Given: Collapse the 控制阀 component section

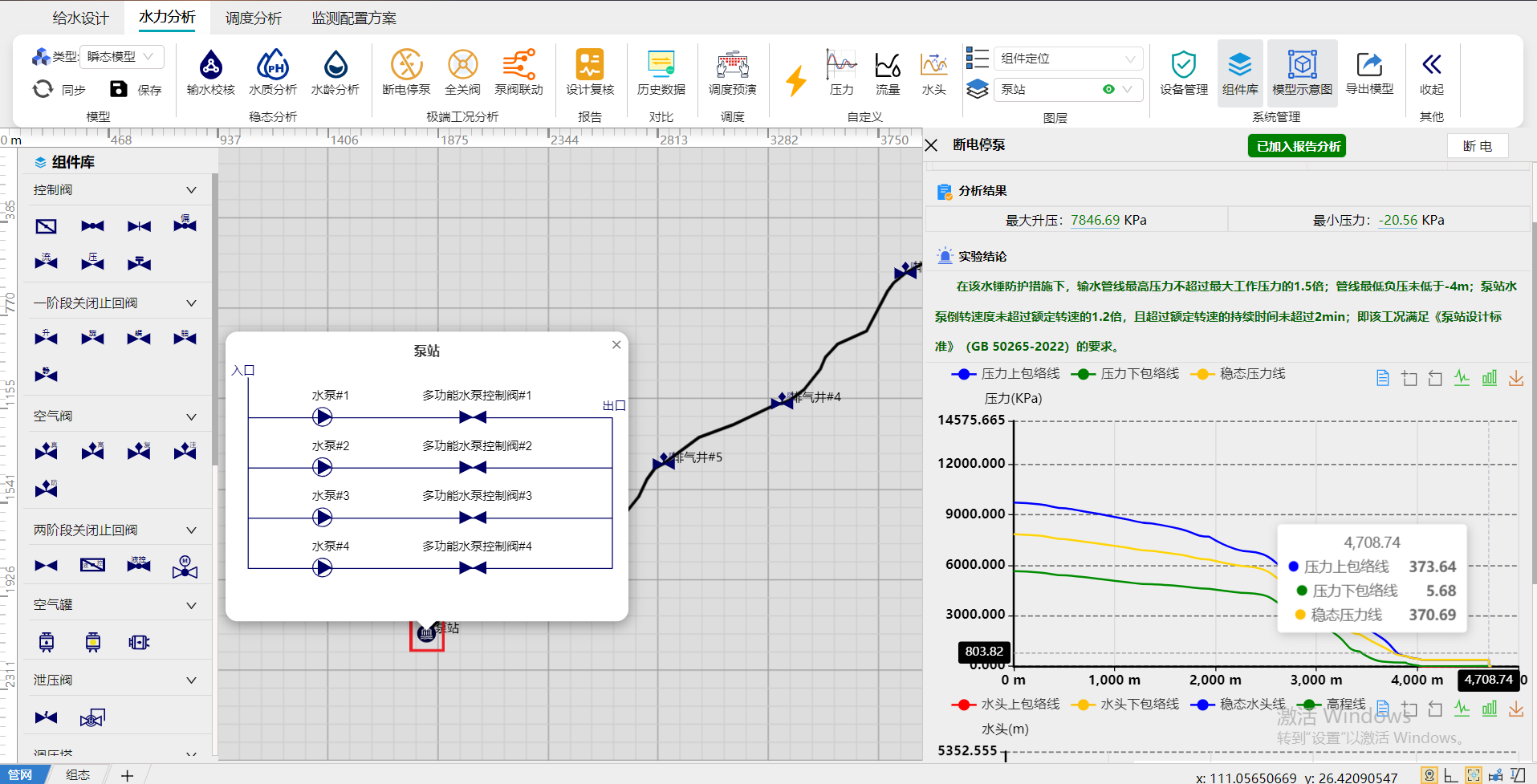Looking at the screenshot, I should [x=191, y=190].
